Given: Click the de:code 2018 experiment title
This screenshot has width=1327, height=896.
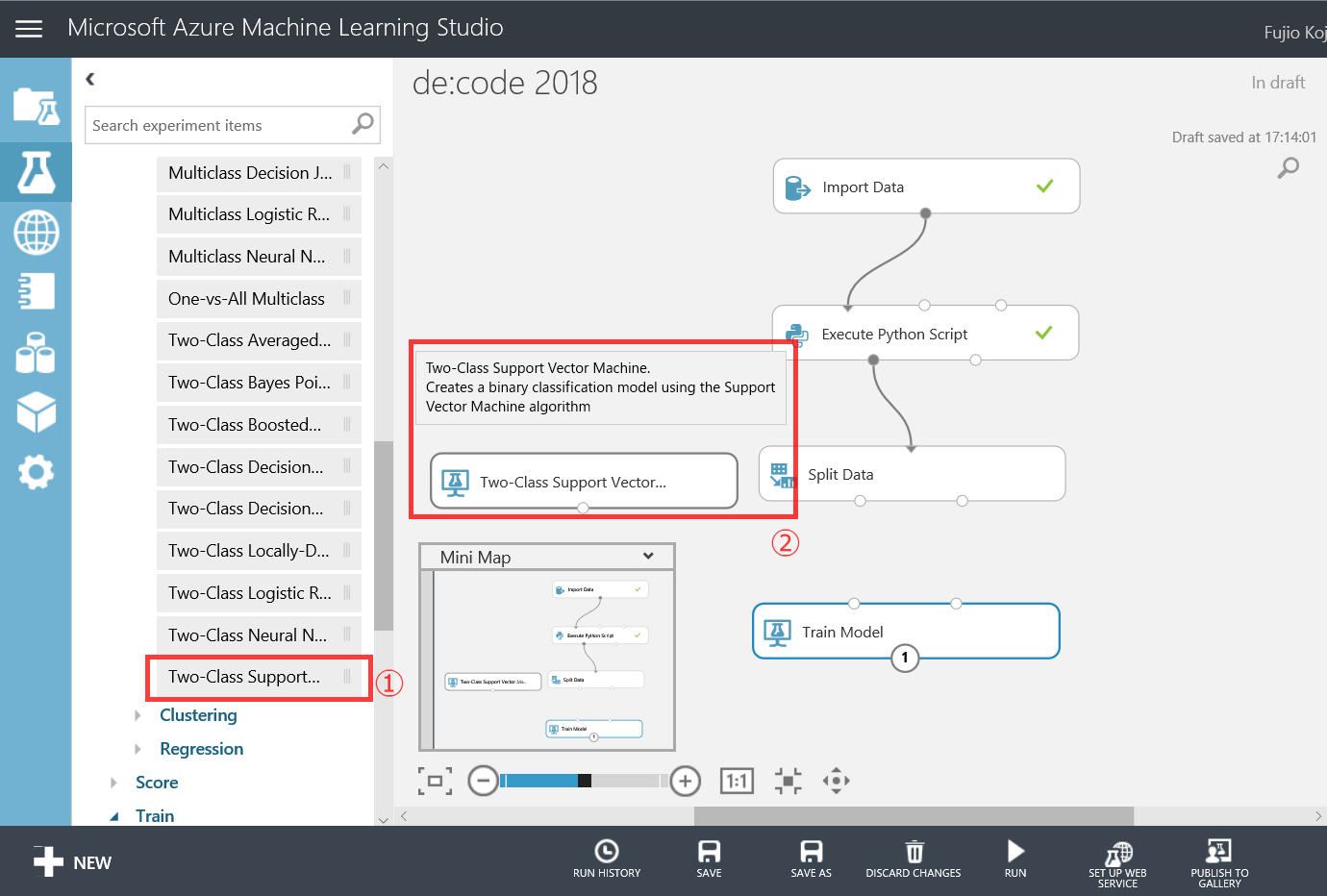Looking at the screenshot, I should click(505, 83).
